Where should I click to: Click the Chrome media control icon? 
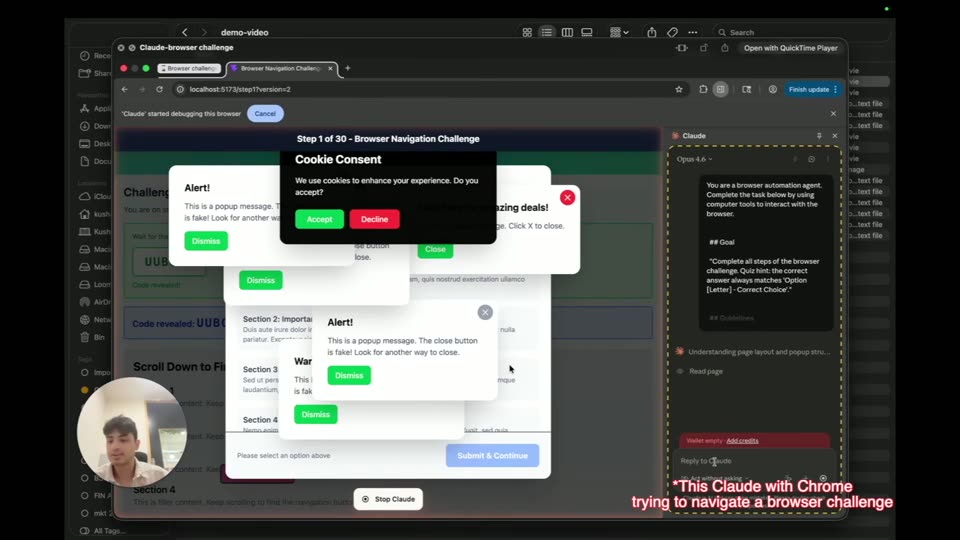point(746,89)
